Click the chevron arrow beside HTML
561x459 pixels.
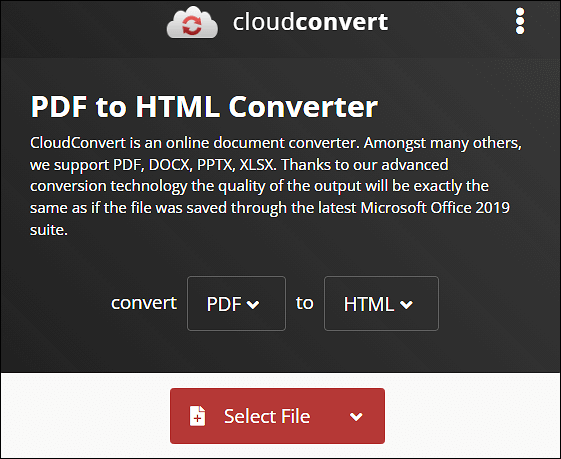pyautogui.click(x=406, y=304)
